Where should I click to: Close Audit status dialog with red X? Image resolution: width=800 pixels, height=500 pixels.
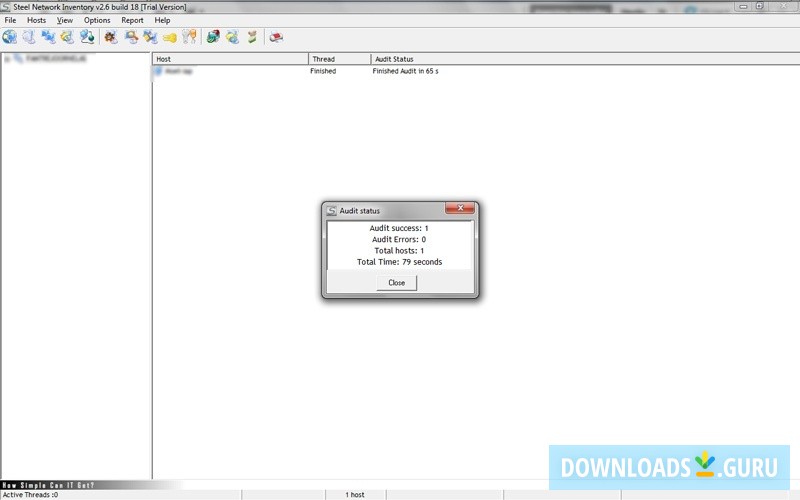[x=460, y=208]
